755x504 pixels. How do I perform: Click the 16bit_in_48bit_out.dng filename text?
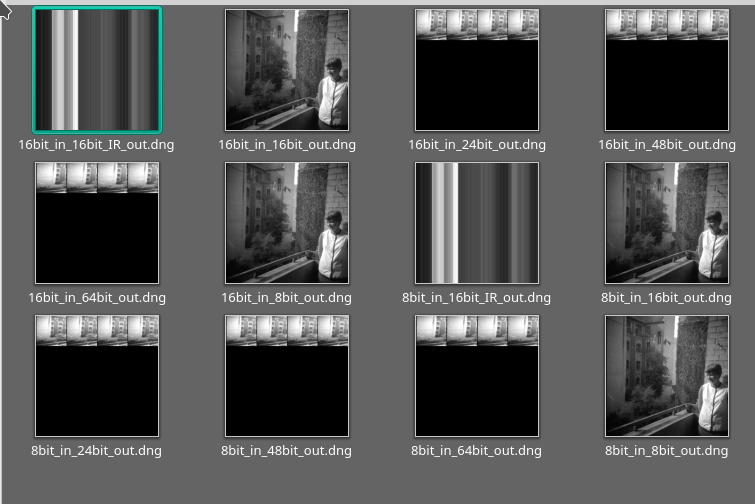pyautogui.click(x=667, y=145)
